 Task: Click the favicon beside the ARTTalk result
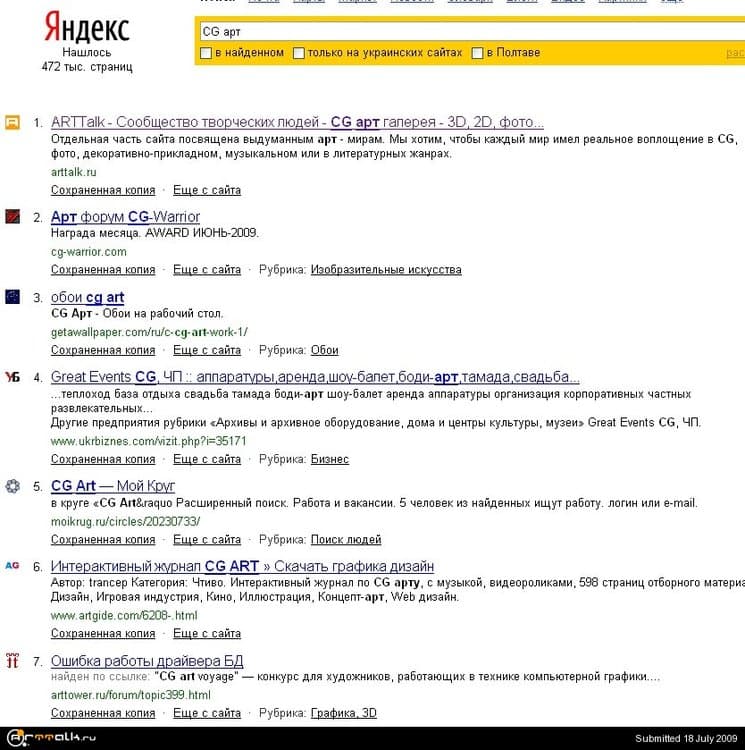click(x=12, y=122)
